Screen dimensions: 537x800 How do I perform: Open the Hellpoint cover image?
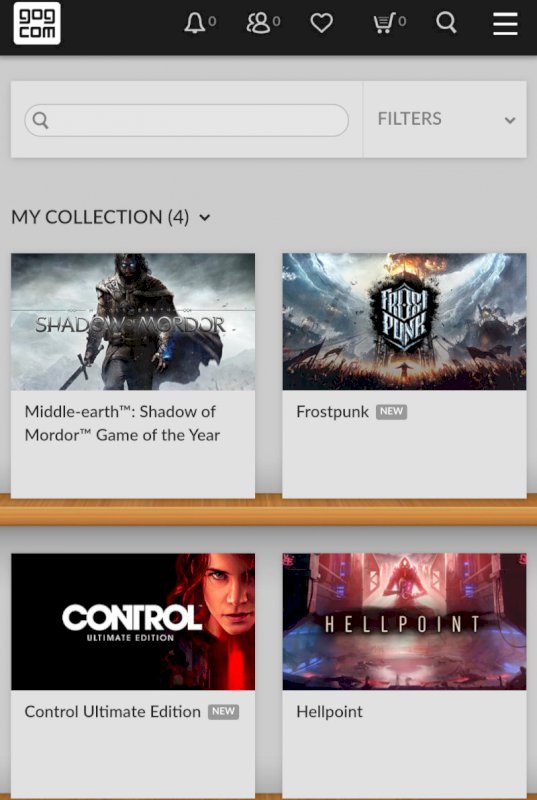click(x=404, y=622)
